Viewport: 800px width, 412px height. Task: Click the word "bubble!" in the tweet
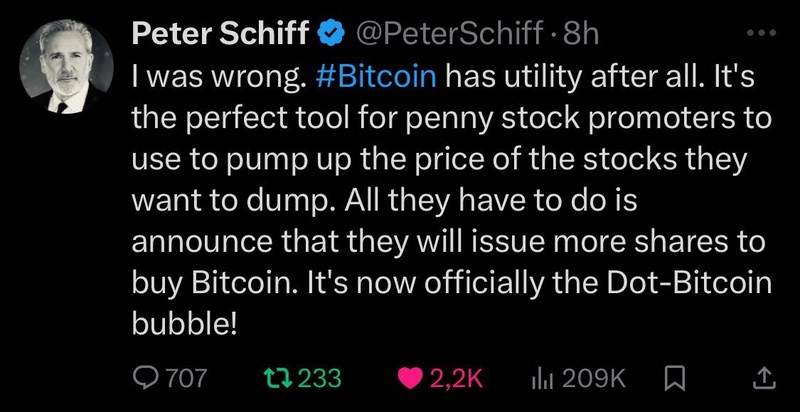[185, 322]
